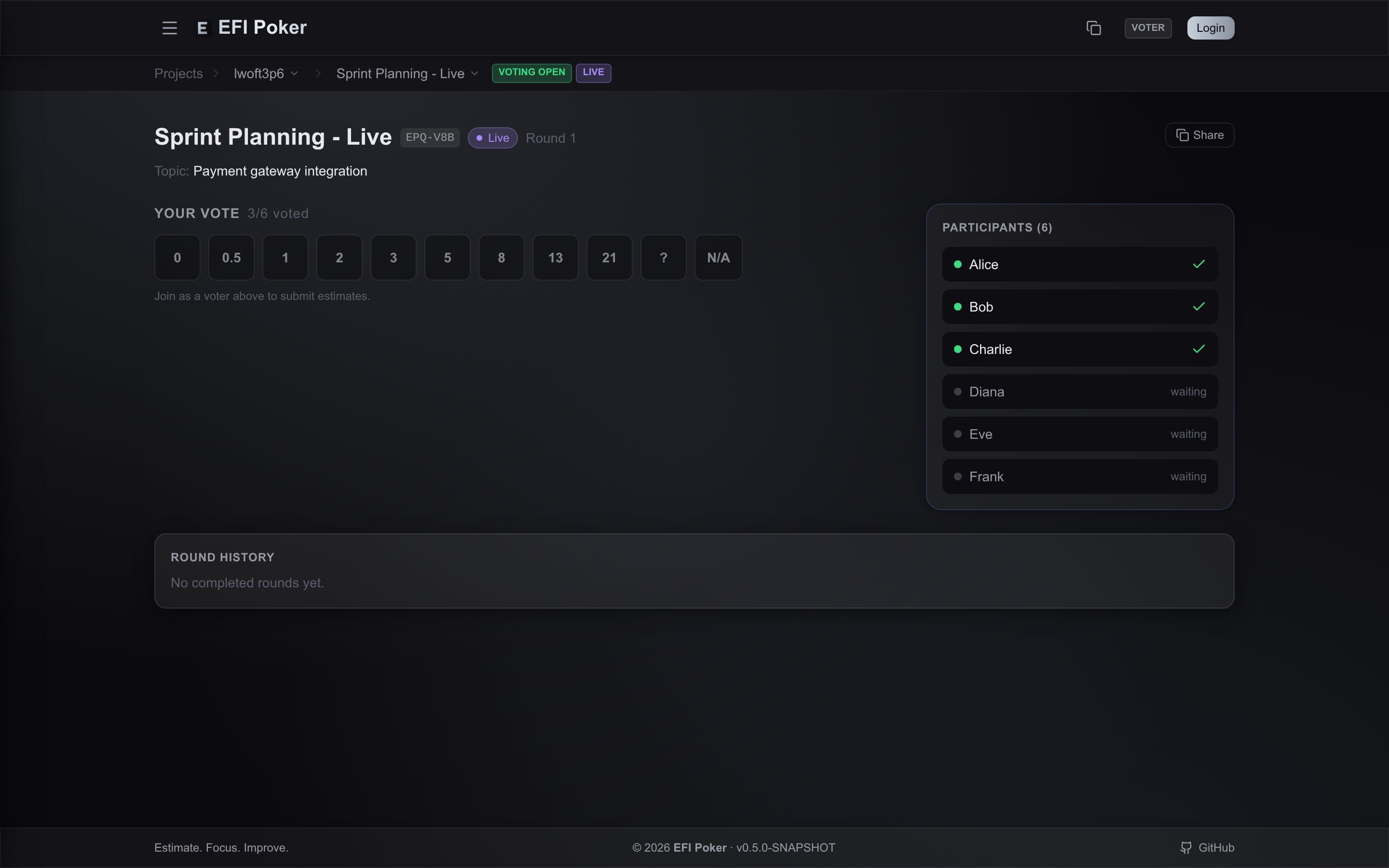This screenshot has width=1389, height=868.
Task: Click Charlie's voted checkmark icon
Action: point(1198,349)
